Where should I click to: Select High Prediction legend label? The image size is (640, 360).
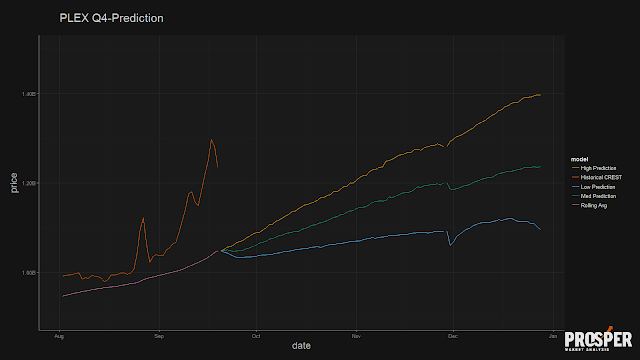tap(598, 168)
